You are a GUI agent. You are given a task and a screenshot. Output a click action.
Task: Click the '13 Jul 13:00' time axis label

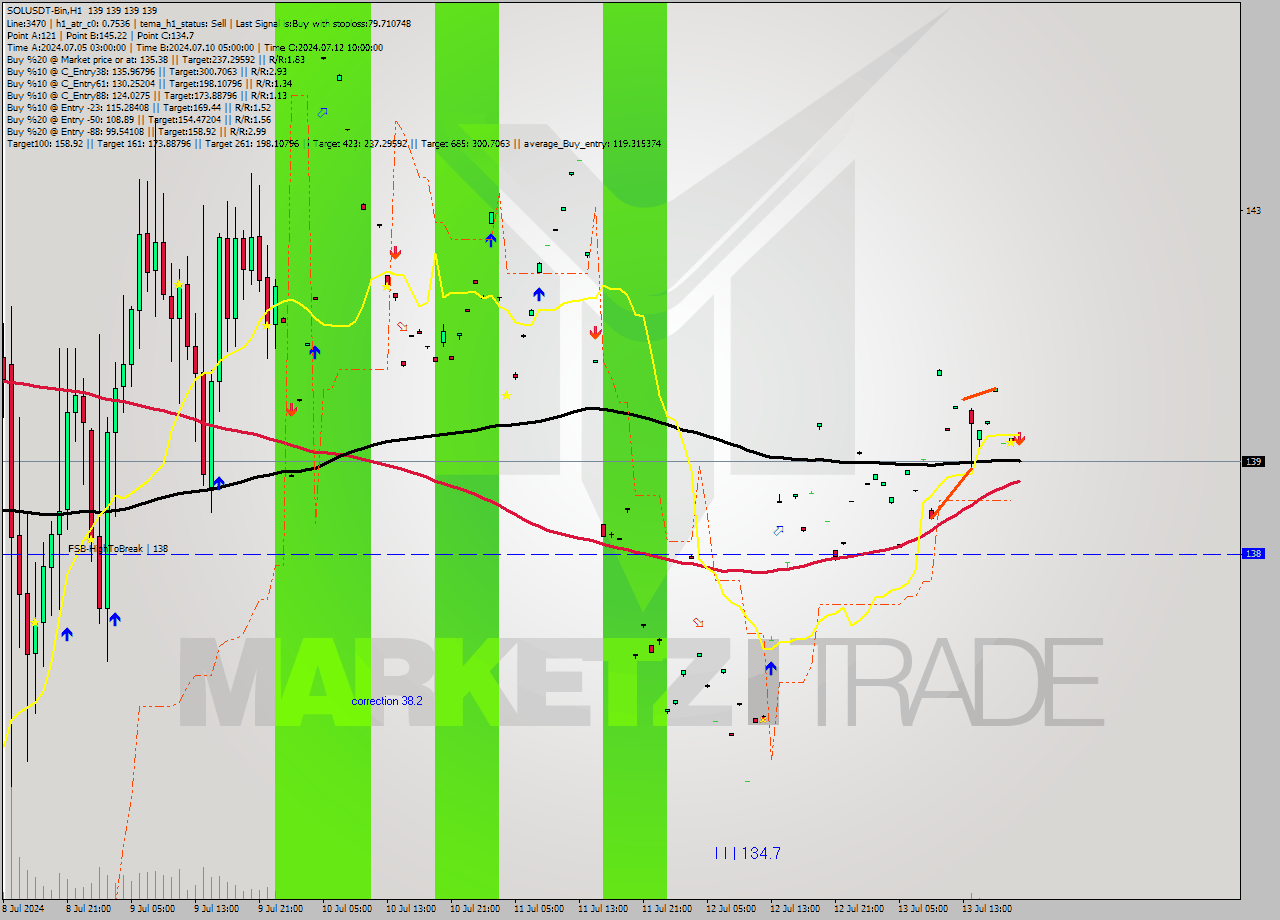986,909
